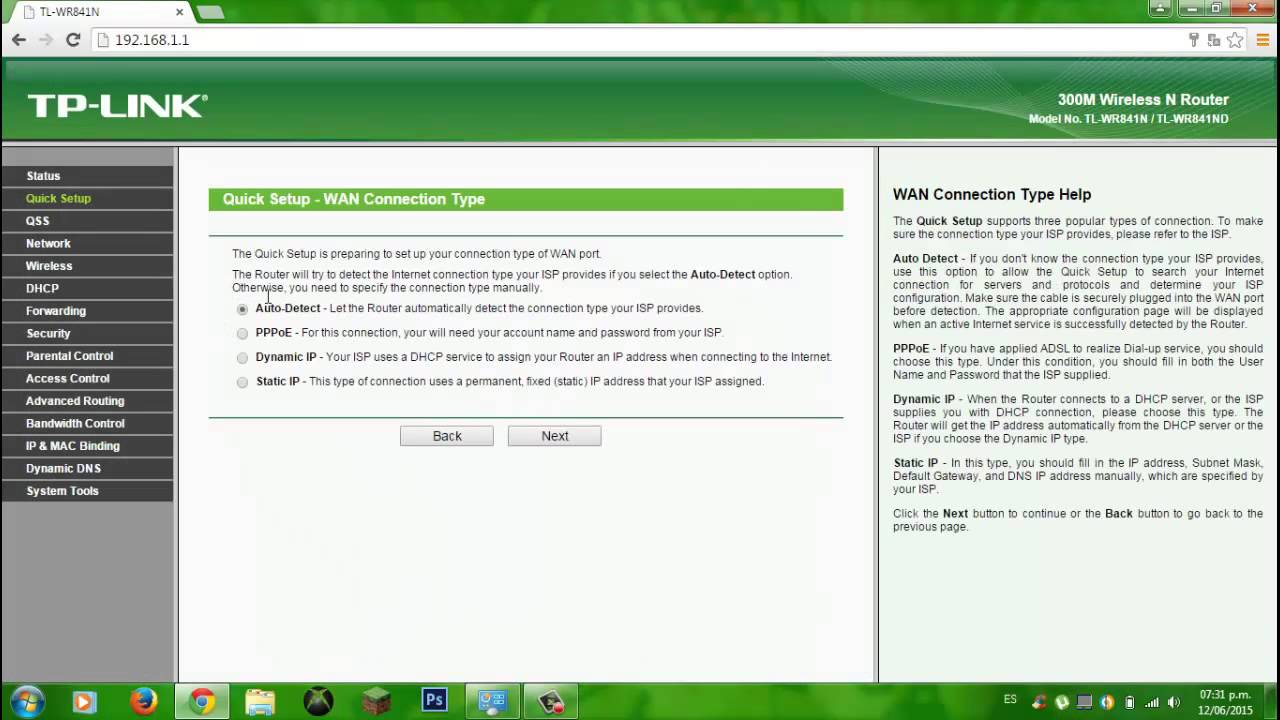Click the saved password key icon

[1193, 40]
